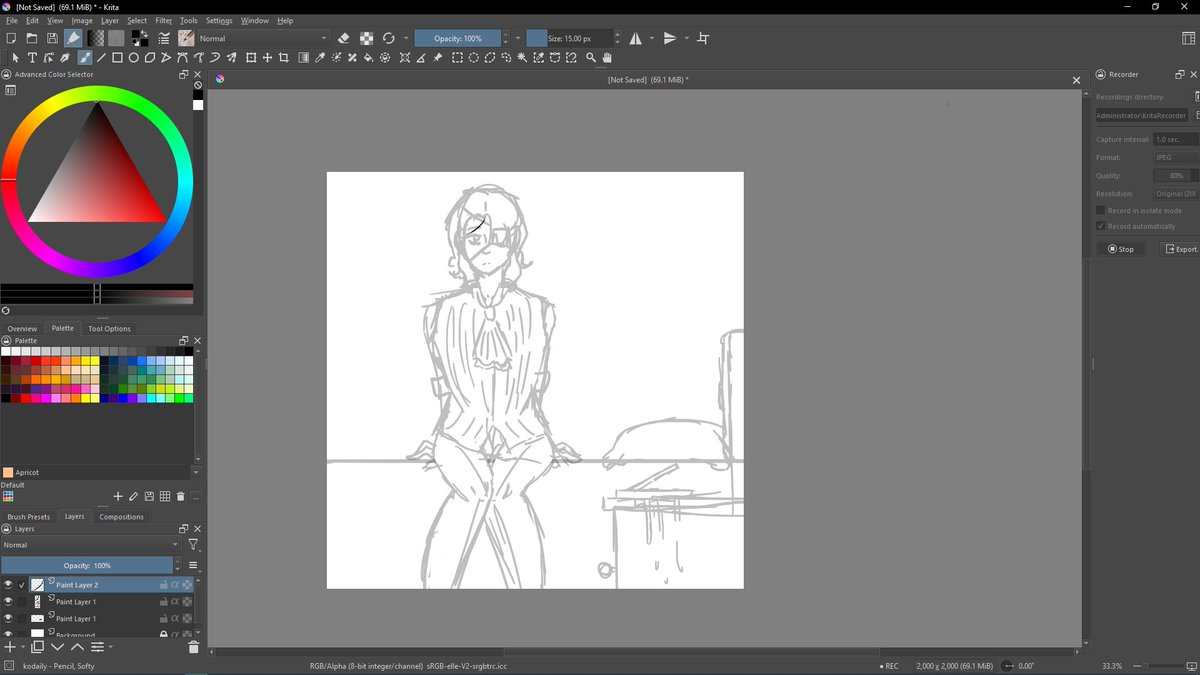The width and height of the screenshot is (1200, 675).
Task: Toggle the checkbox on Paint Layer 2
Action: click(22, 585)
